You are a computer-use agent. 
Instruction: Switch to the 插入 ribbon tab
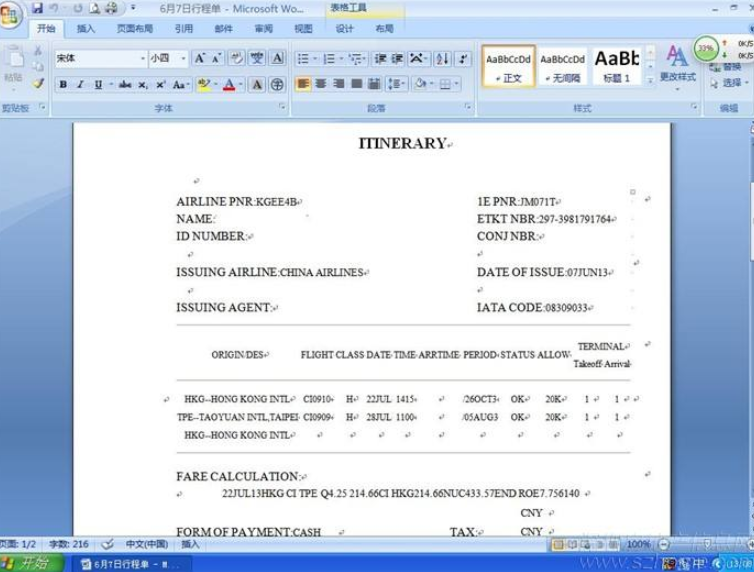(86, 29)
